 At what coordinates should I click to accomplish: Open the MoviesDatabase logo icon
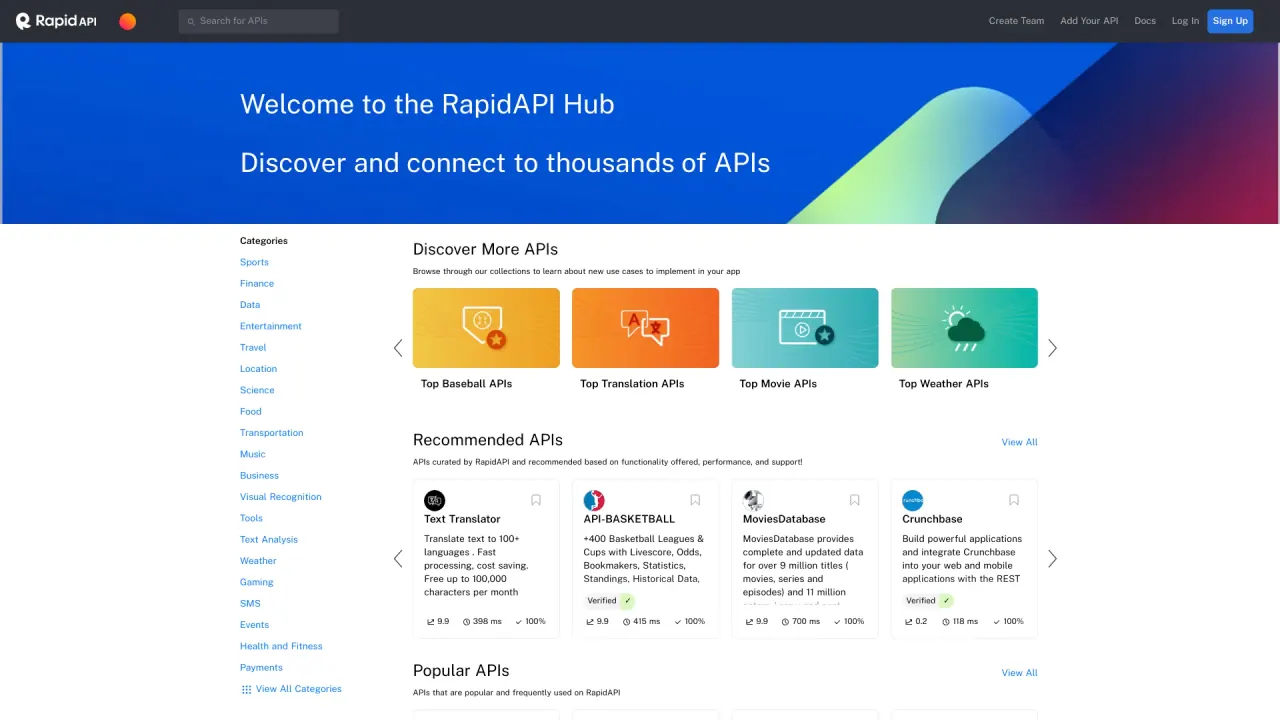(x=754, y=500)
